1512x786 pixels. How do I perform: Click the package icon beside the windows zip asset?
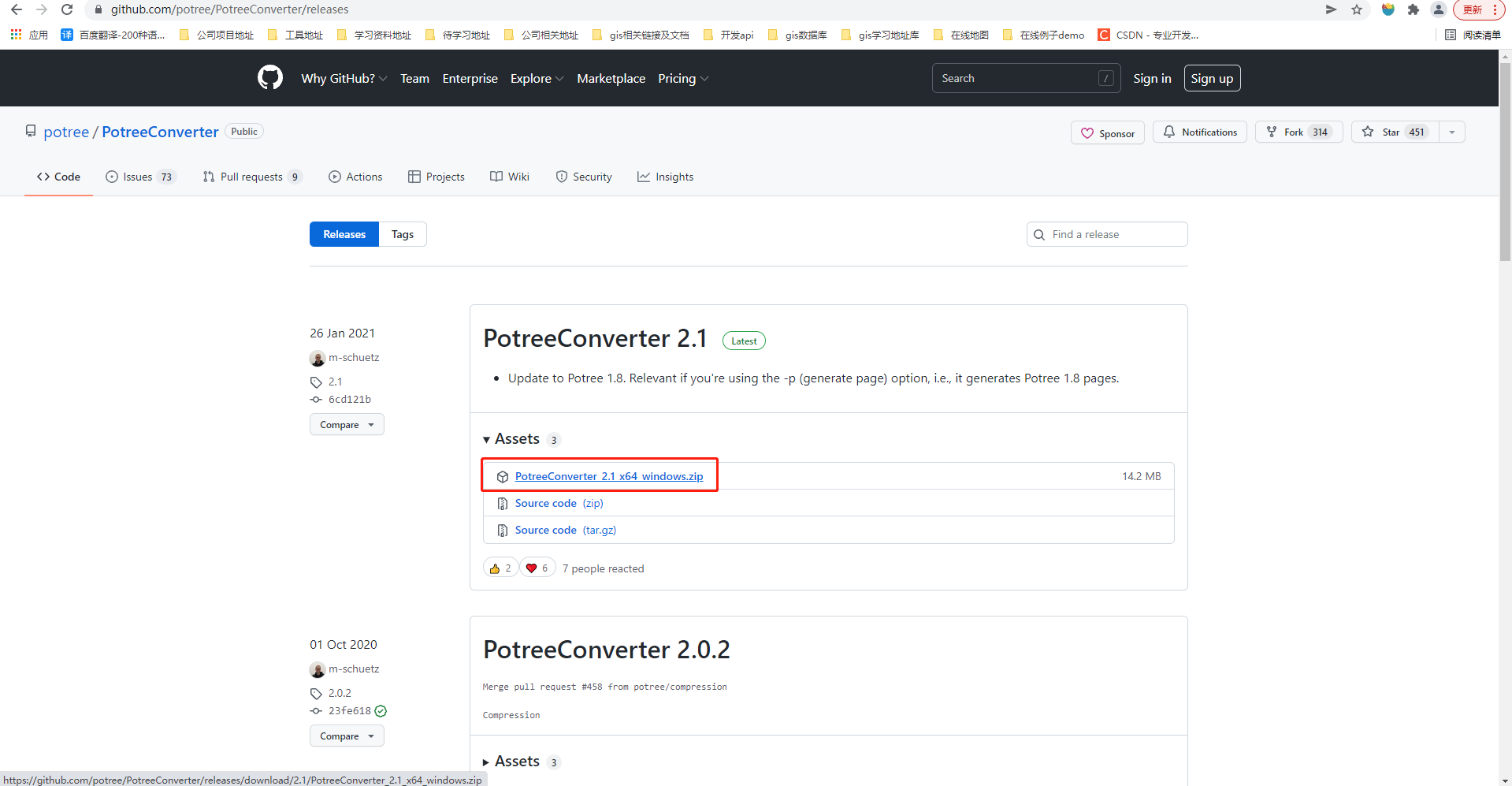(503, 476)
